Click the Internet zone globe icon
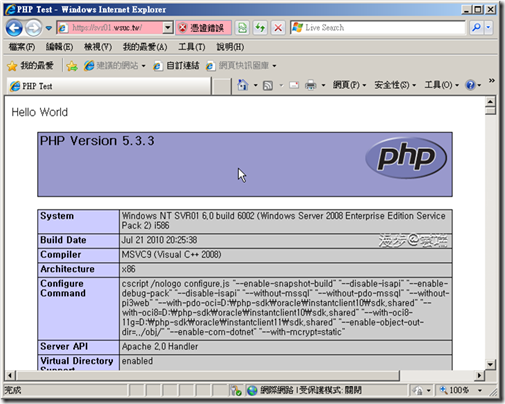 point(252,390)
